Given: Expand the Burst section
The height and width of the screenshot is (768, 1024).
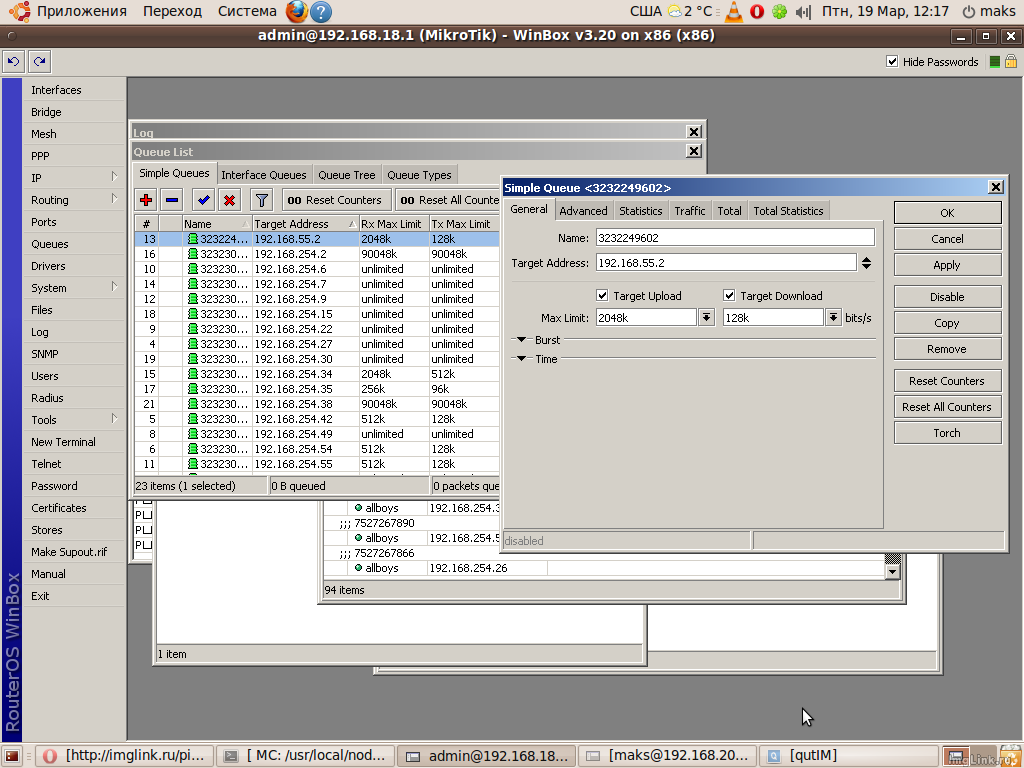Looking at the screenshot, I should 521,340.
